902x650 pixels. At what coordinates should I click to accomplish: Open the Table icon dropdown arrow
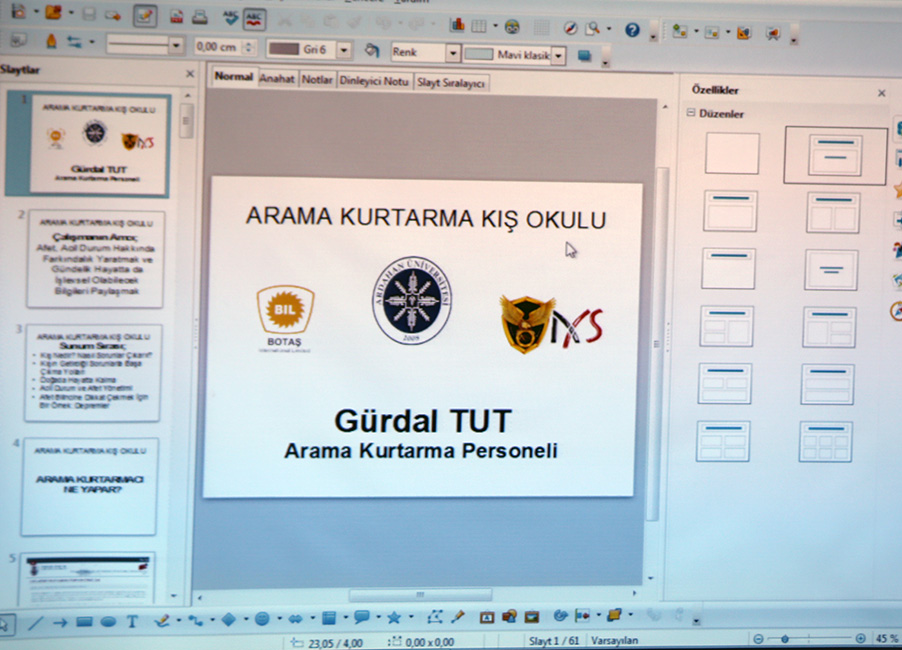[x=495, y=26]
